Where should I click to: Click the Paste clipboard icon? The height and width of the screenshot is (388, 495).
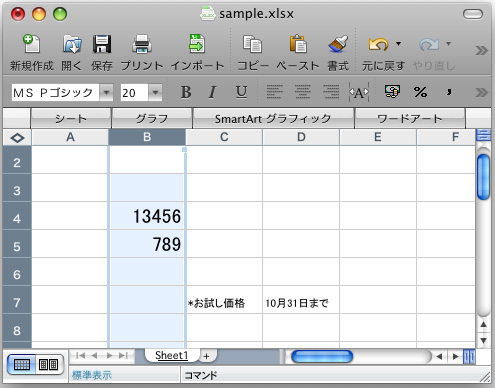tap(298, 44)
